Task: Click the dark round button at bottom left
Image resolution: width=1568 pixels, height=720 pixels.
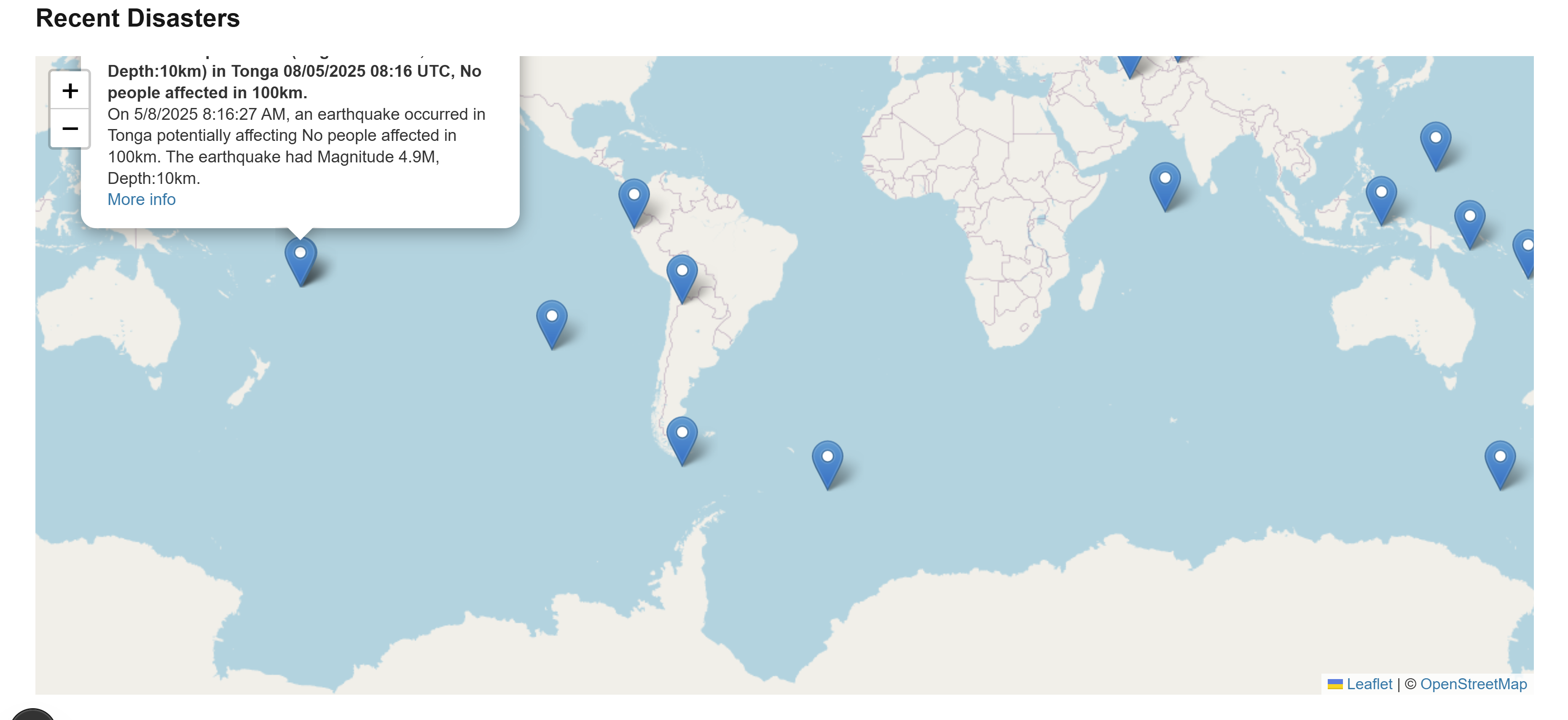Action: click(x=33, y=715)
